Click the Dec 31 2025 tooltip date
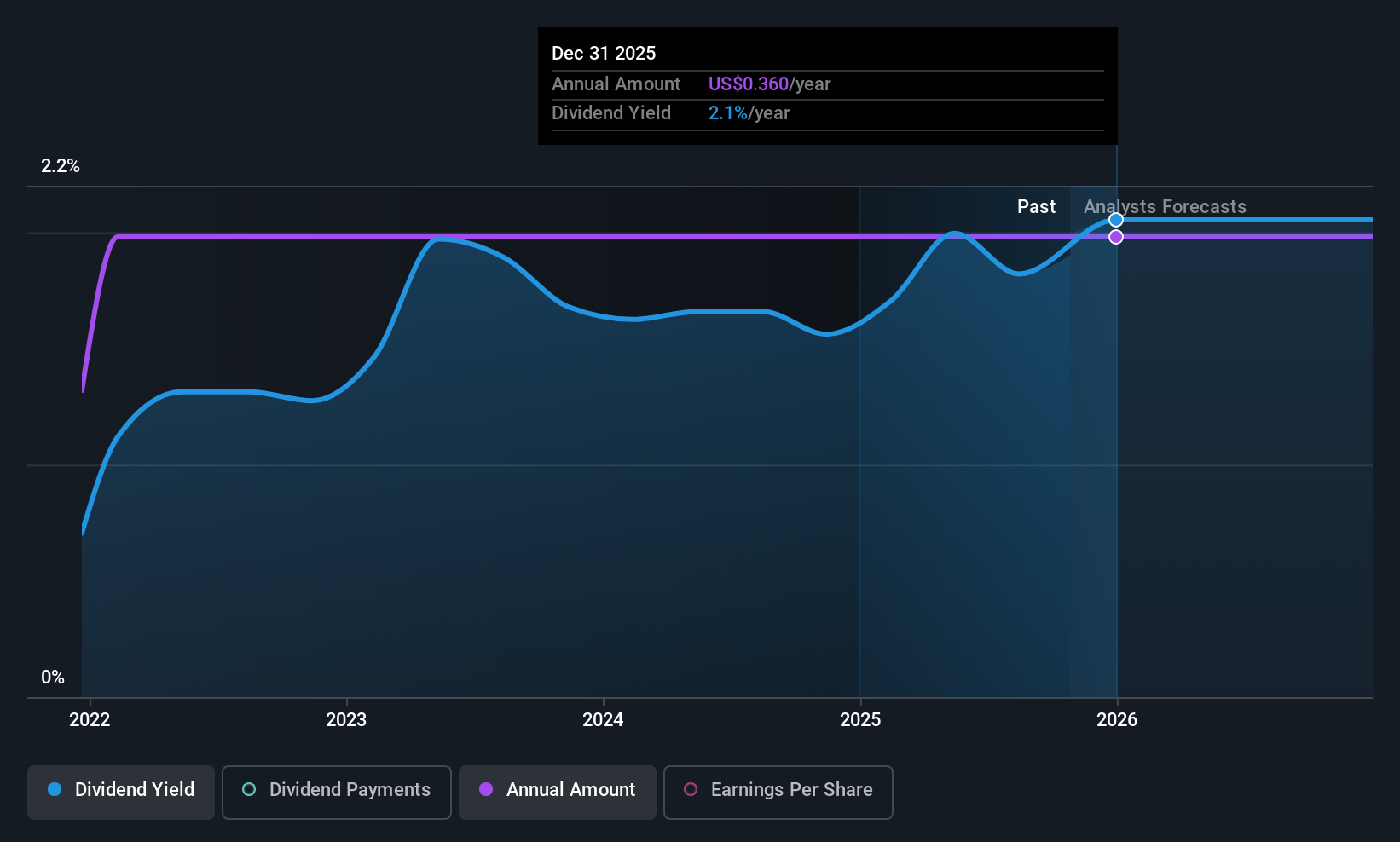The height and width of the screenshot is (842, 1400). click(x=604, y=54)
